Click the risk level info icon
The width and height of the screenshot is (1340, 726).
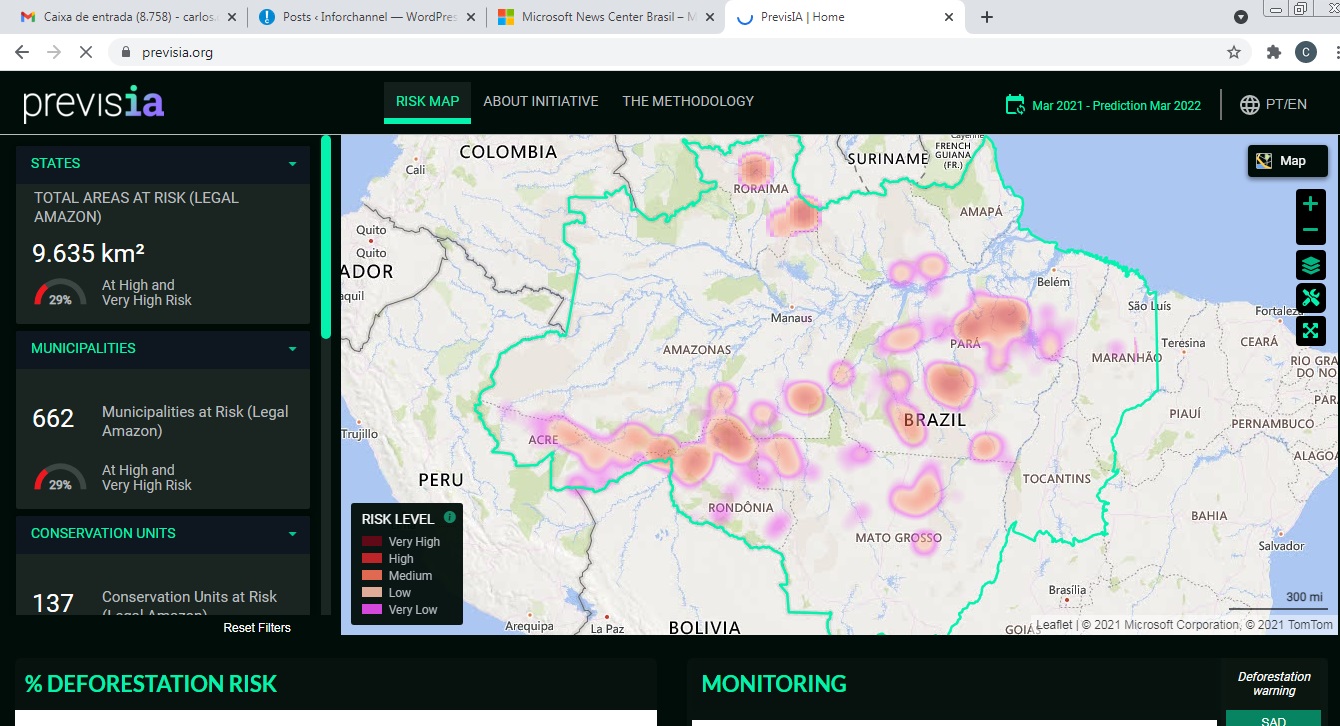(449, 517)
